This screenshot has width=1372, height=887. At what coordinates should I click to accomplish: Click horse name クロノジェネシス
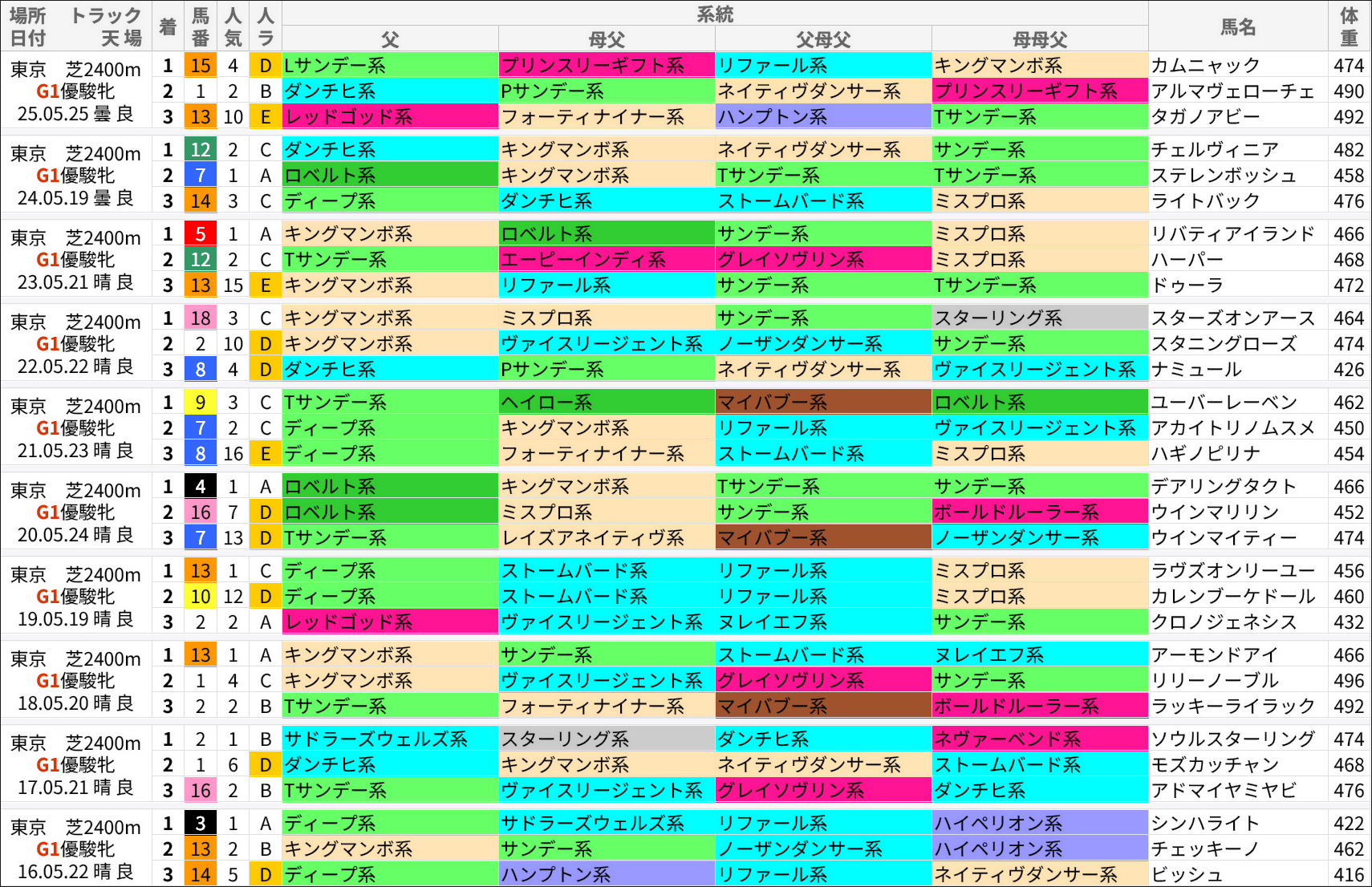click(1224, 622)
